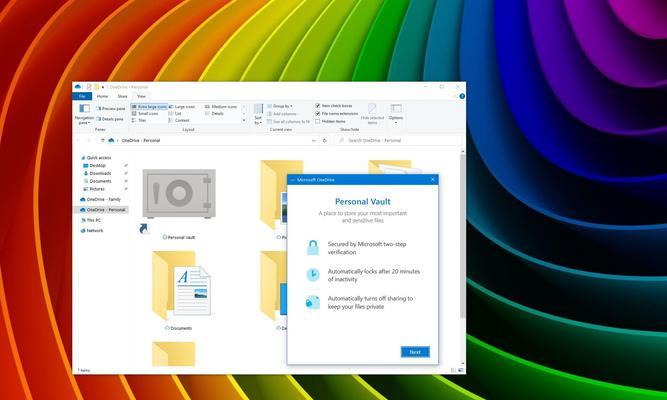The width and height of the screenshot is (667, 400).
Task: Open Pictures in navigation pane
Action: tap(94, 189)
